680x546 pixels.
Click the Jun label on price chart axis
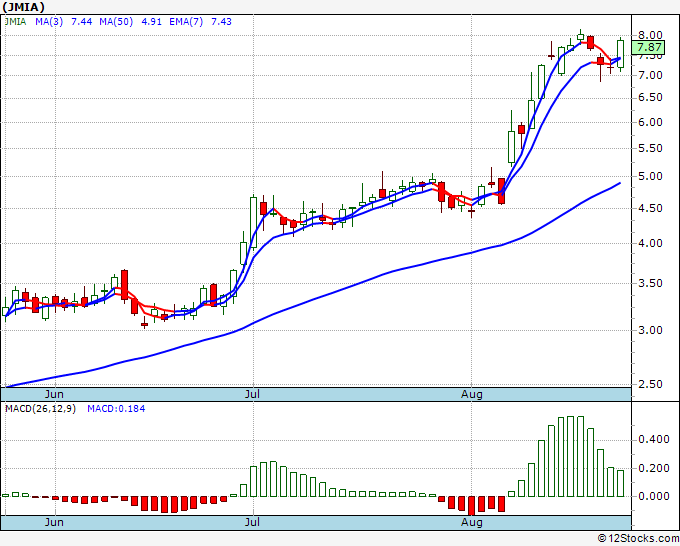[x=54, y=394]
